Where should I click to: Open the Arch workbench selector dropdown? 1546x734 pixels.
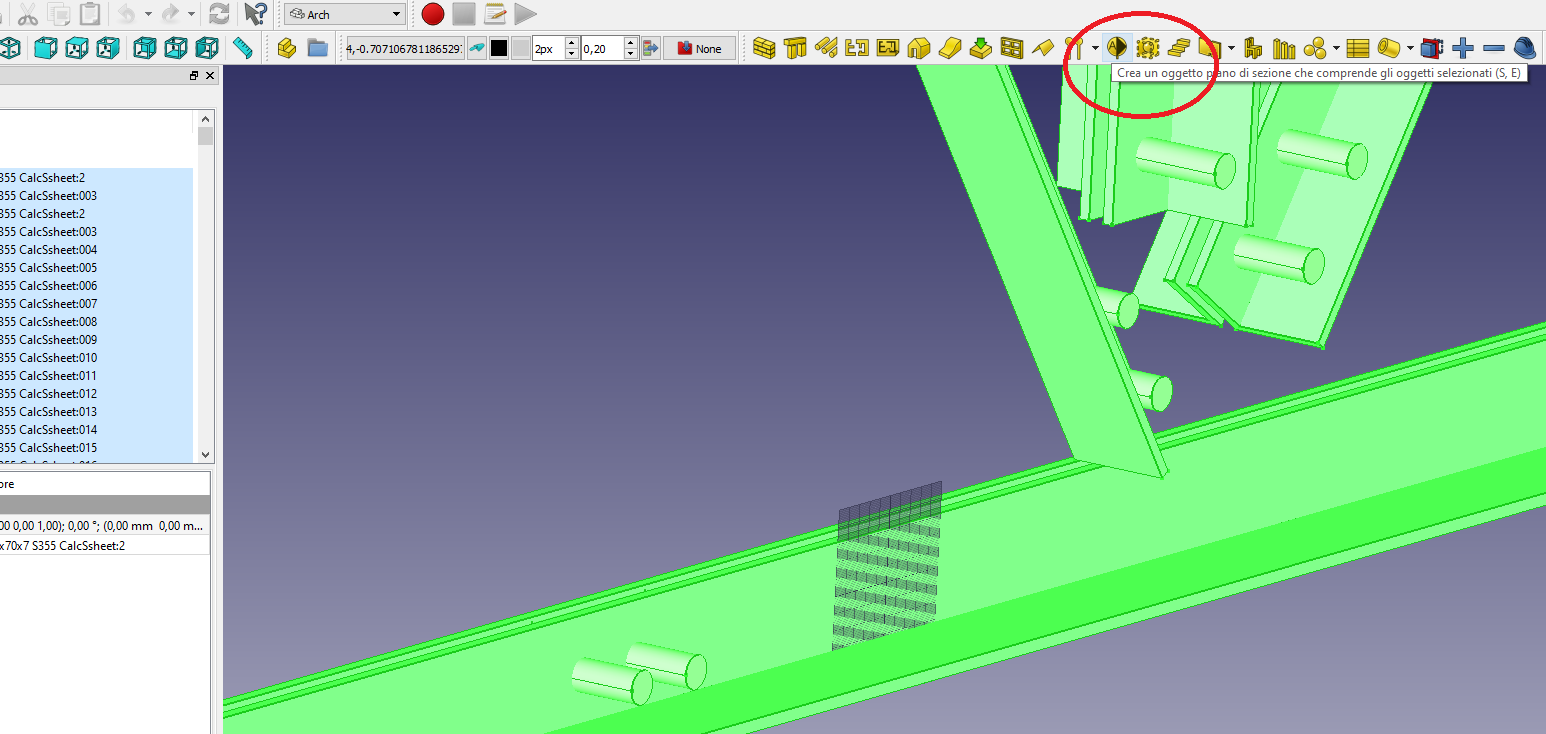(345, 14)
